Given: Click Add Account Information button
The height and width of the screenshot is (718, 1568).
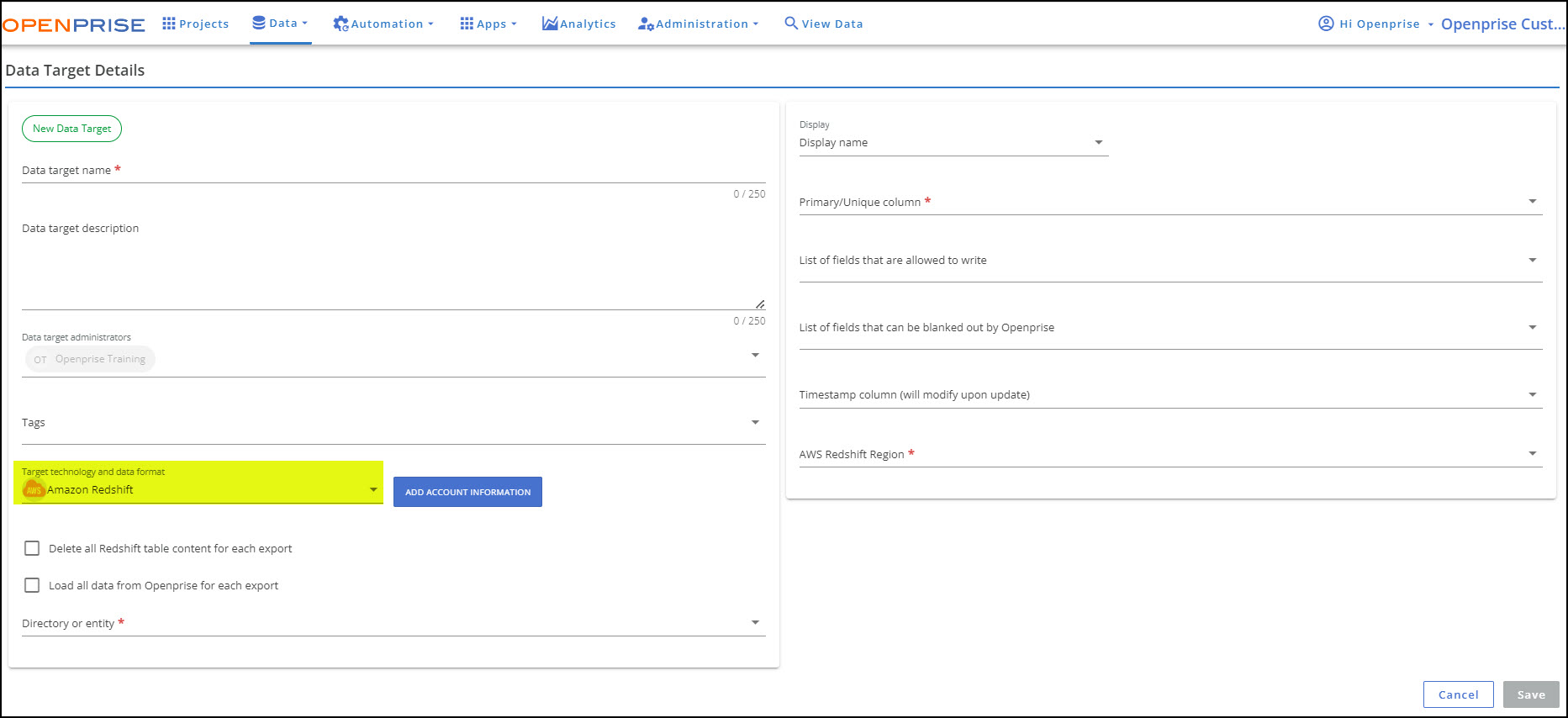Looking at the screenshot, I should coord(467,492).
